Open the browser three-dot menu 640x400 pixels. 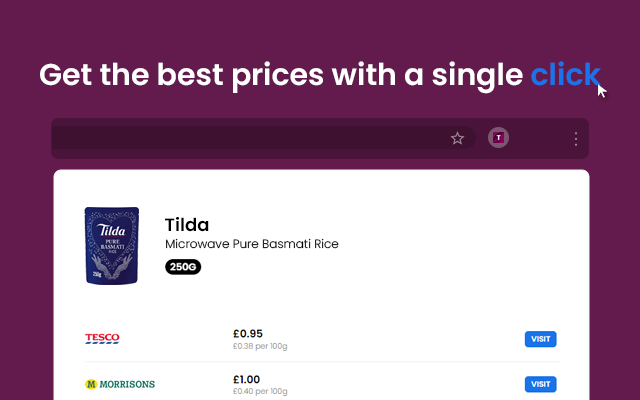pyautogui.click(x=576, y=139)
